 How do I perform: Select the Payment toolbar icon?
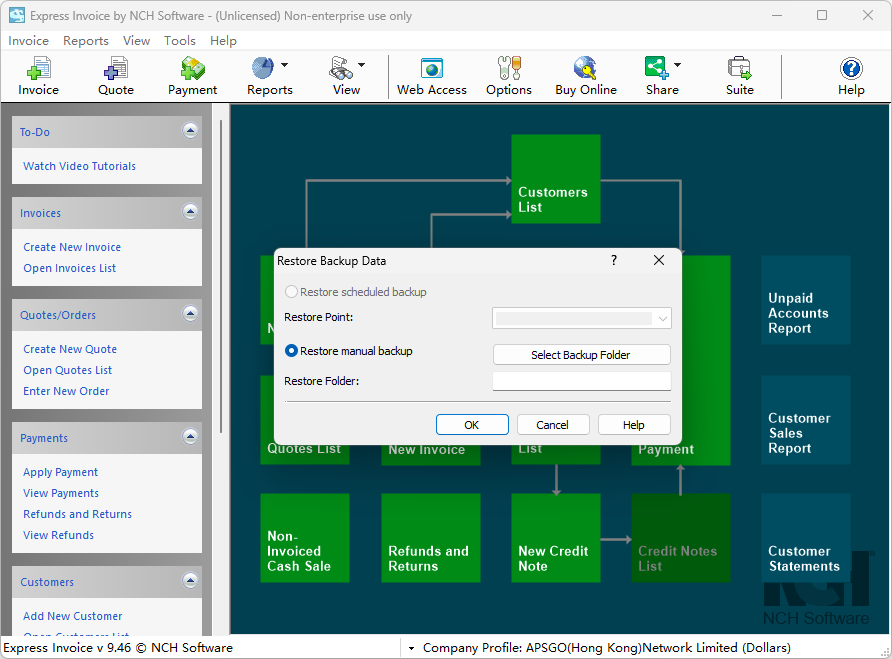(192, 76)
